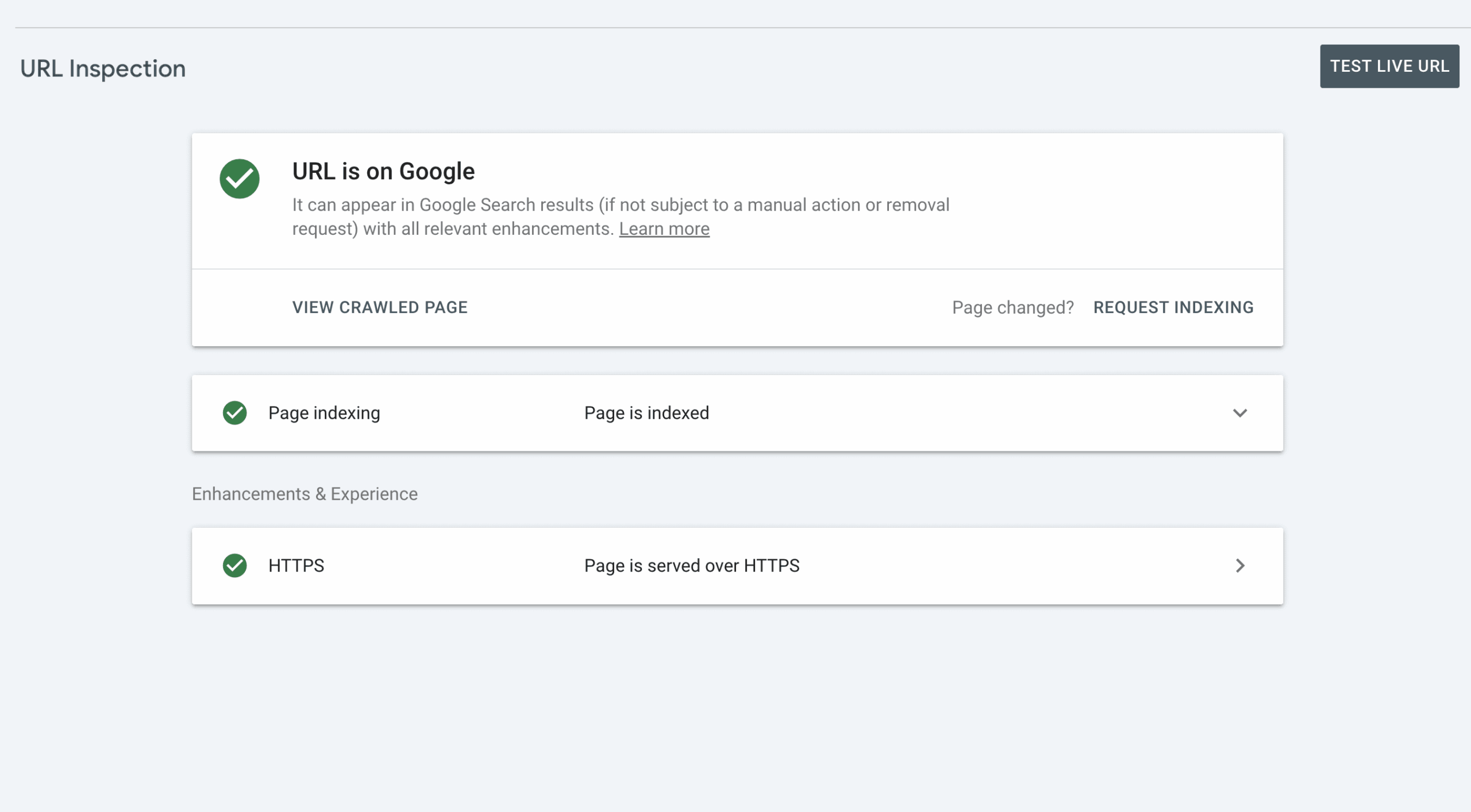The height and width of the screenshot is (812, 1471).
Task: Click Page is served over HTTPS text
Action: pos(691,566)
